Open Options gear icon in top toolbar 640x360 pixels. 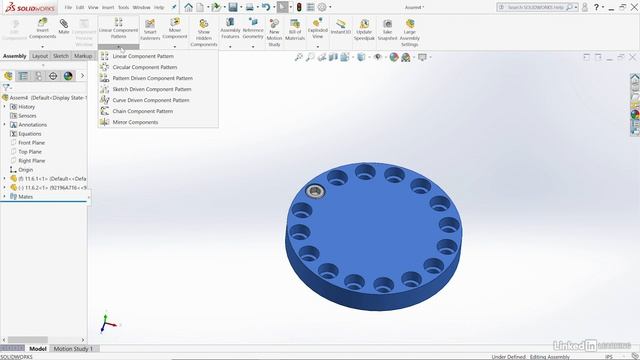point(322,7)
